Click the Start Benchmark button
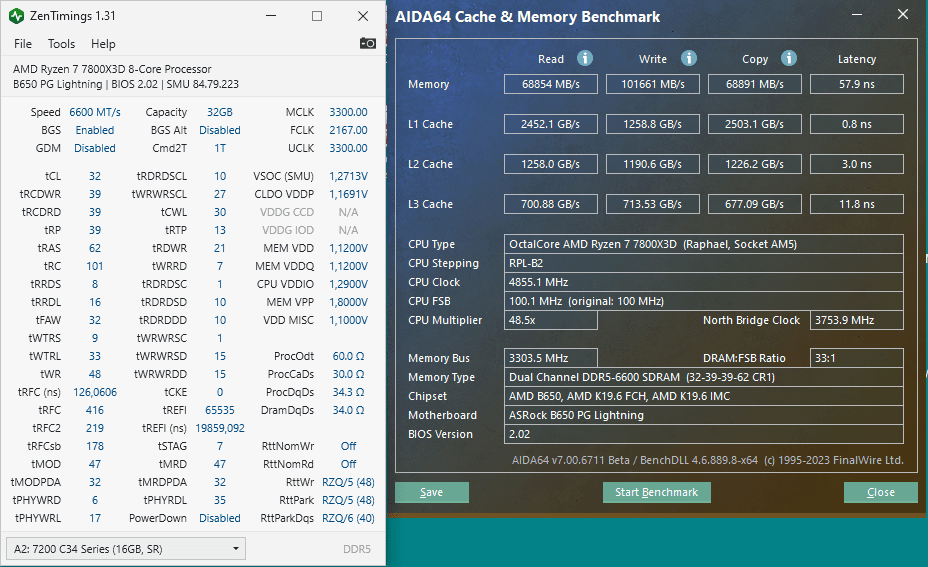This screenshot has height=567, width=928. (x=656, y=492)
